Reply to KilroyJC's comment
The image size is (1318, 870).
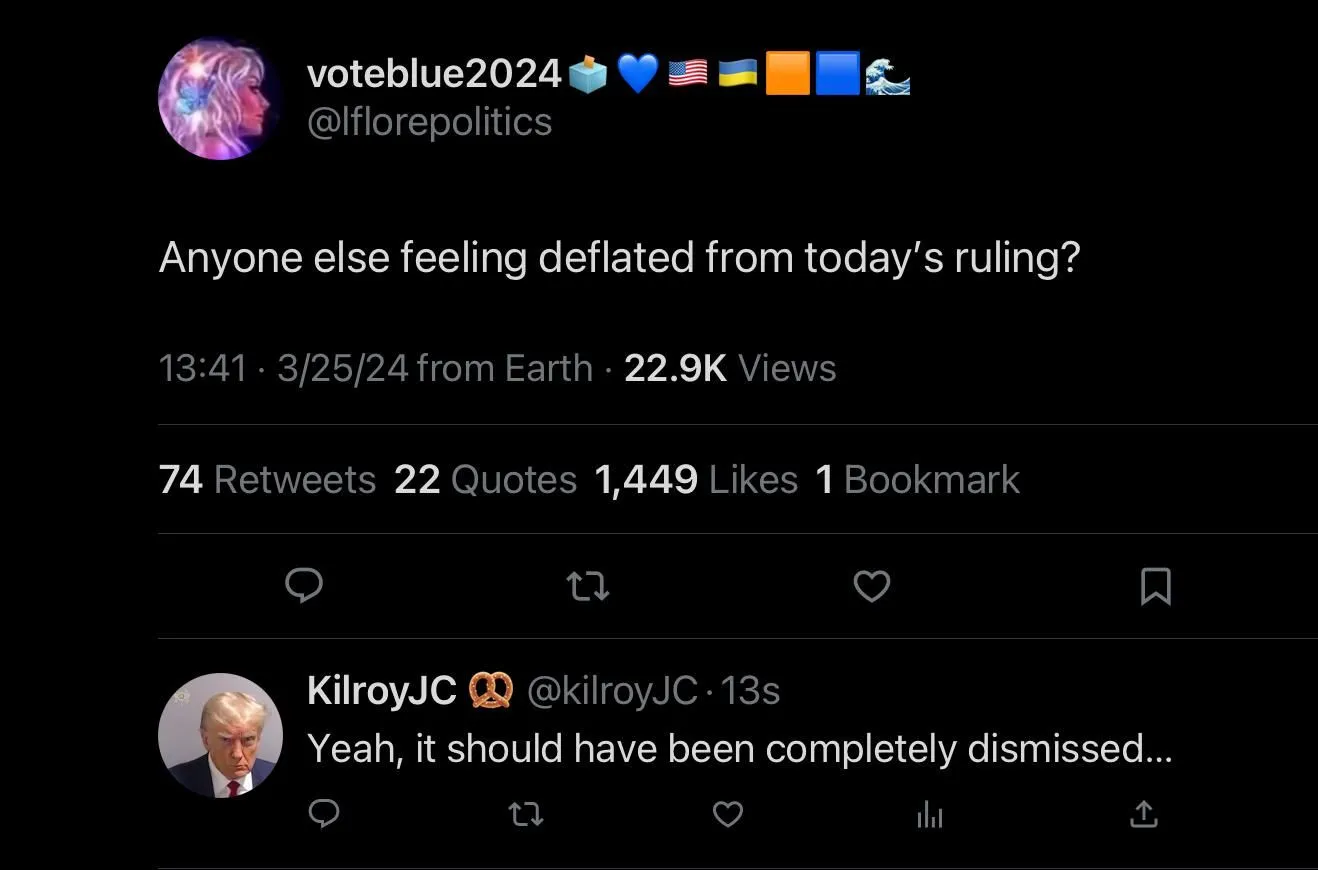click(322, 815)
